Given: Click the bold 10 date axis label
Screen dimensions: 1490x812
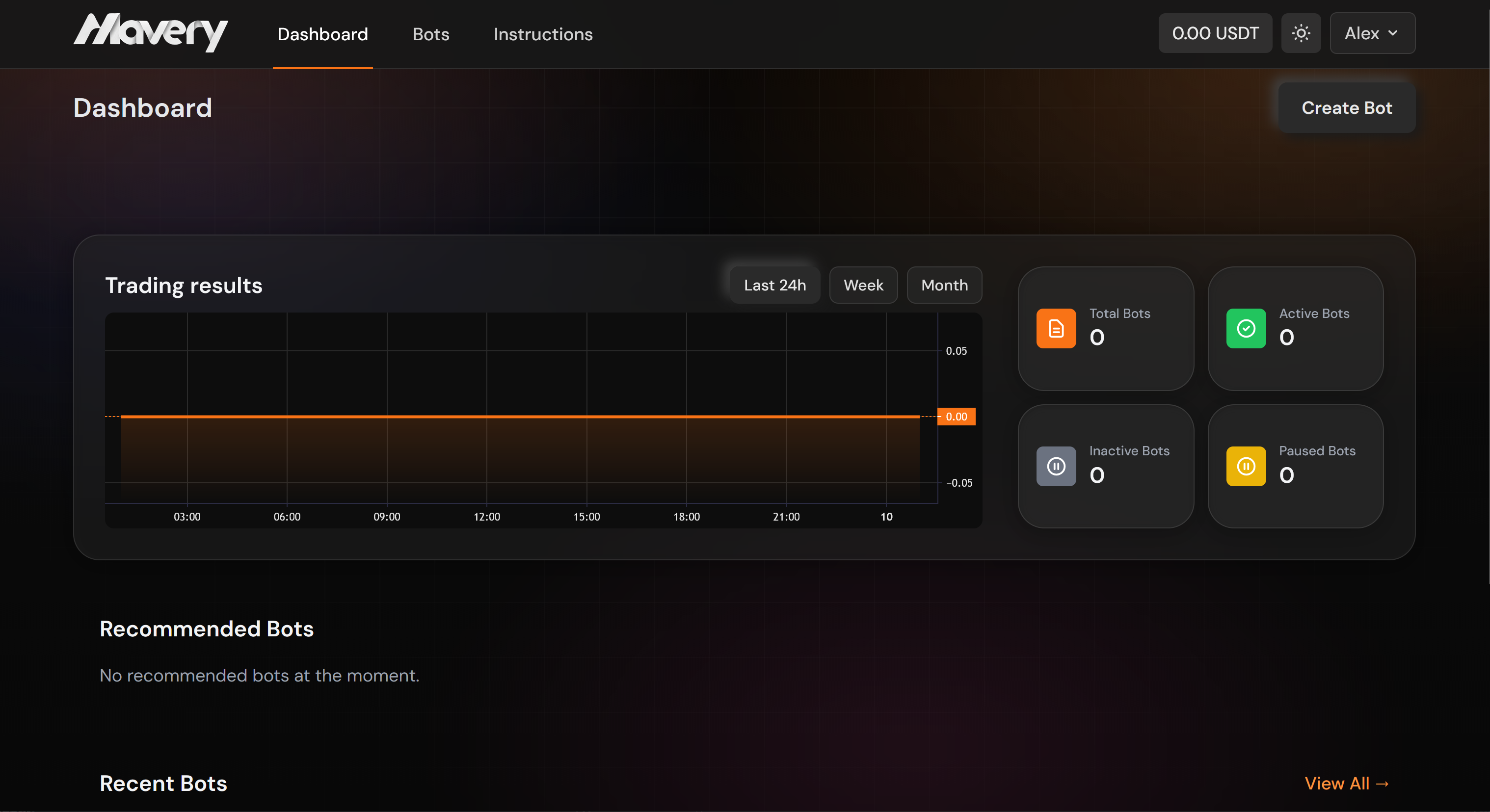Looking at the screenshot, I should (886, 517).
